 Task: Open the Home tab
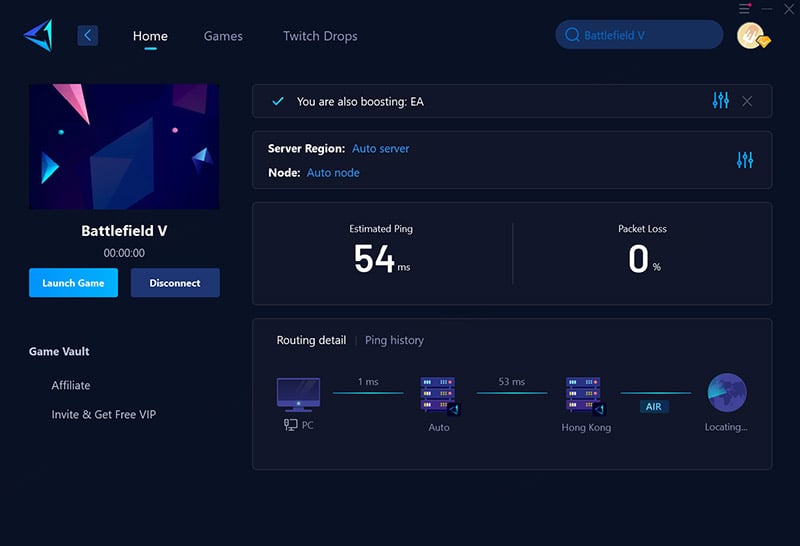pos(150,36)
